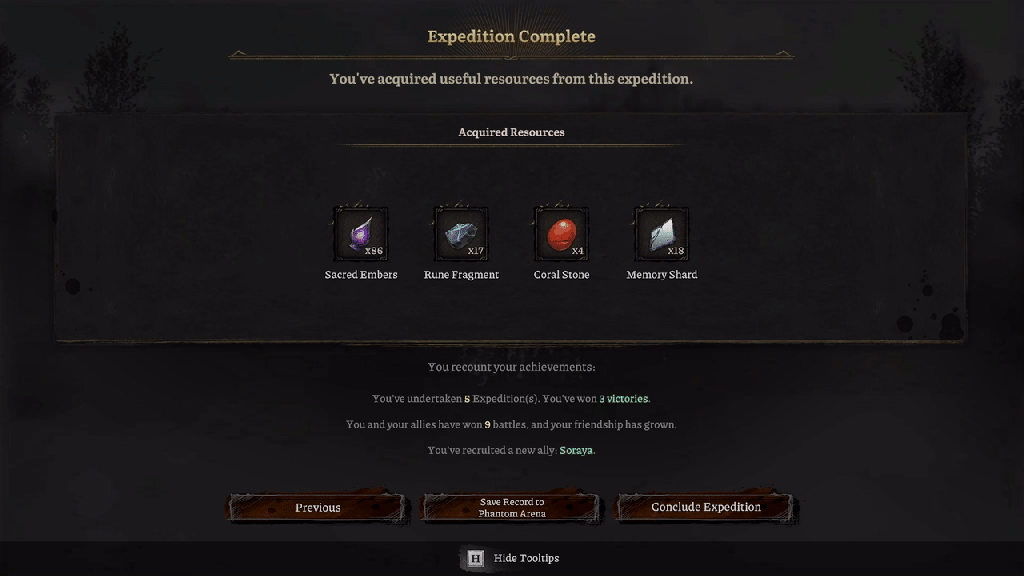Click the Rune Fragment name label
Viewport: 1024px width, 576px height.
pyautogui.click(x=461, y=275)
